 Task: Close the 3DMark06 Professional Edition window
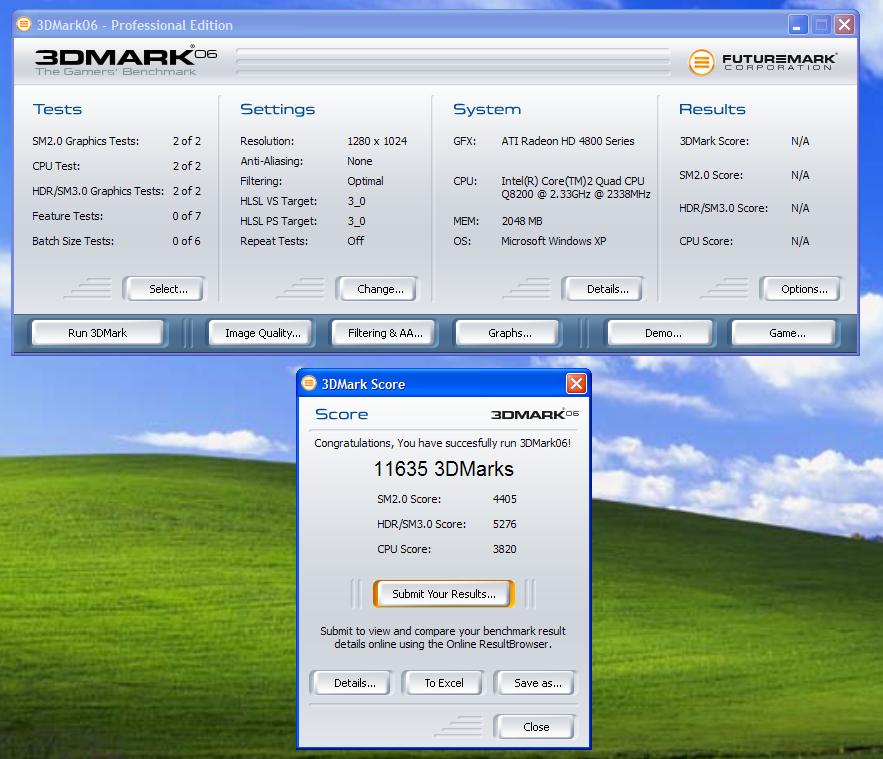click(x=844, y=25)
